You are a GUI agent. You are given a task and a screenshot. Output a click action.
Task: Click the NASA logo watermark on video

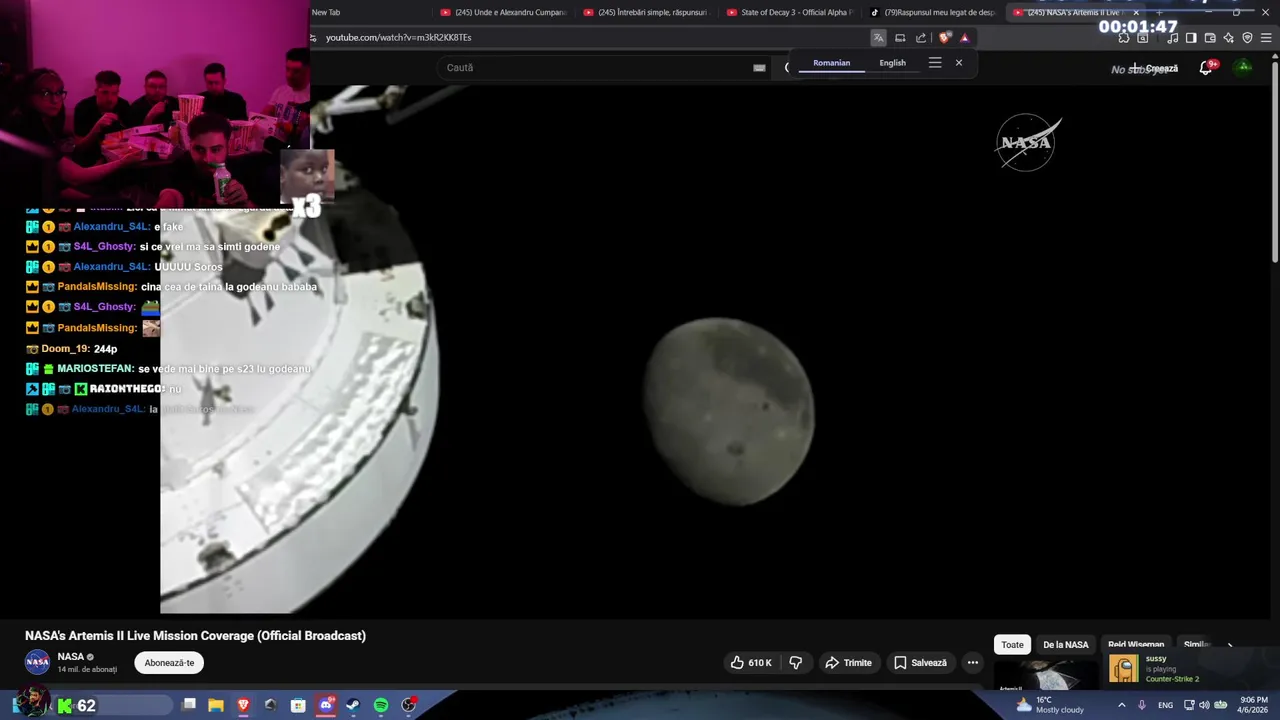[x=1028, y=143]
